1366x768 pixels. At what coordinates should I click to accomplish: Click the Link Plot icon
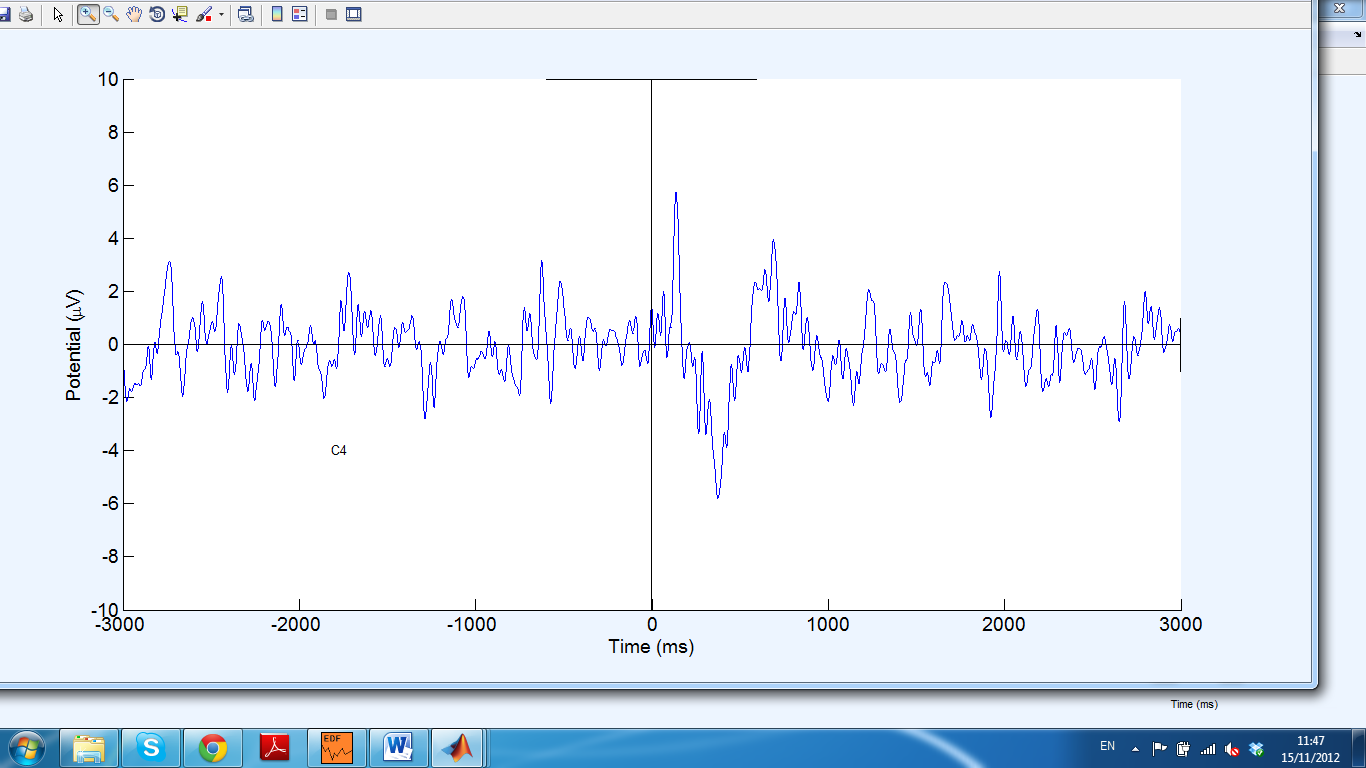click(246, 14)
